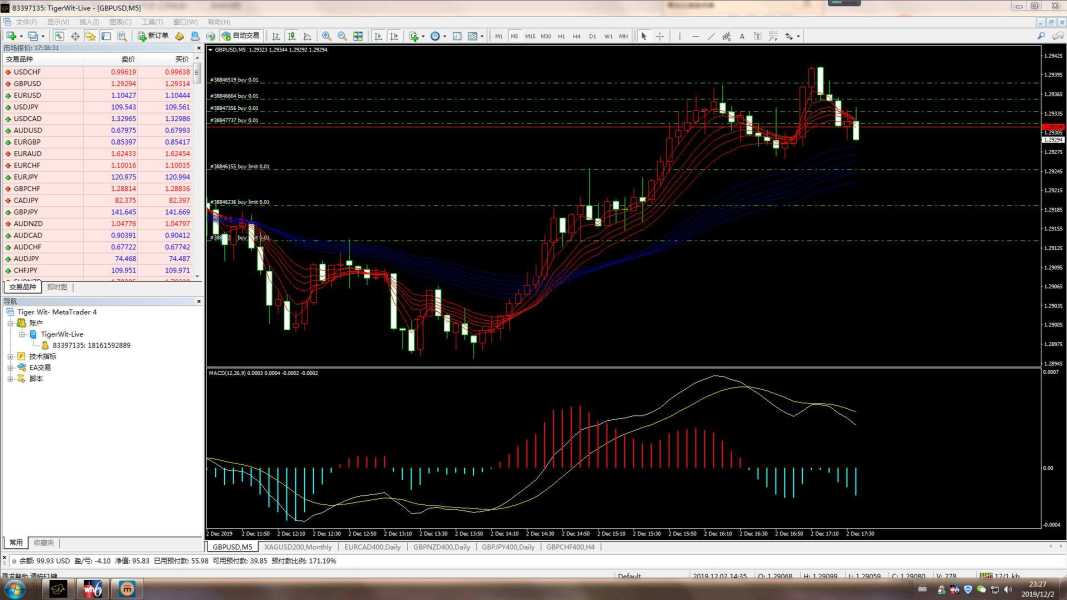Screen dimensions: 1067x600
Task: Click the New Order (新订单) toolbar button
Action: [x=154, y=36]
